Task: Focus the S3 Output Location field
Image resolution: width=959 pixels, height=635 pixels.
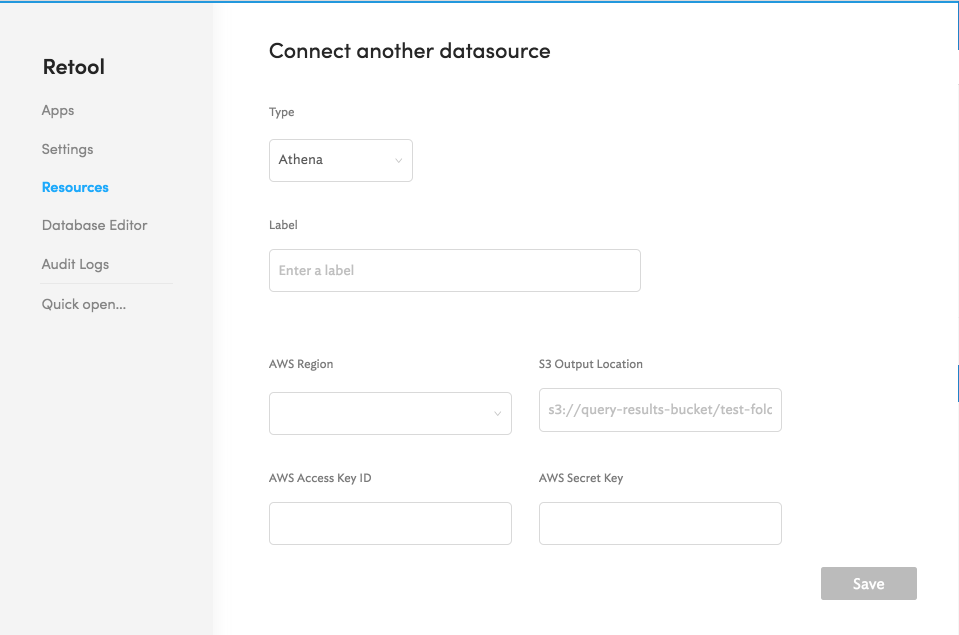Action: [660, 410]
